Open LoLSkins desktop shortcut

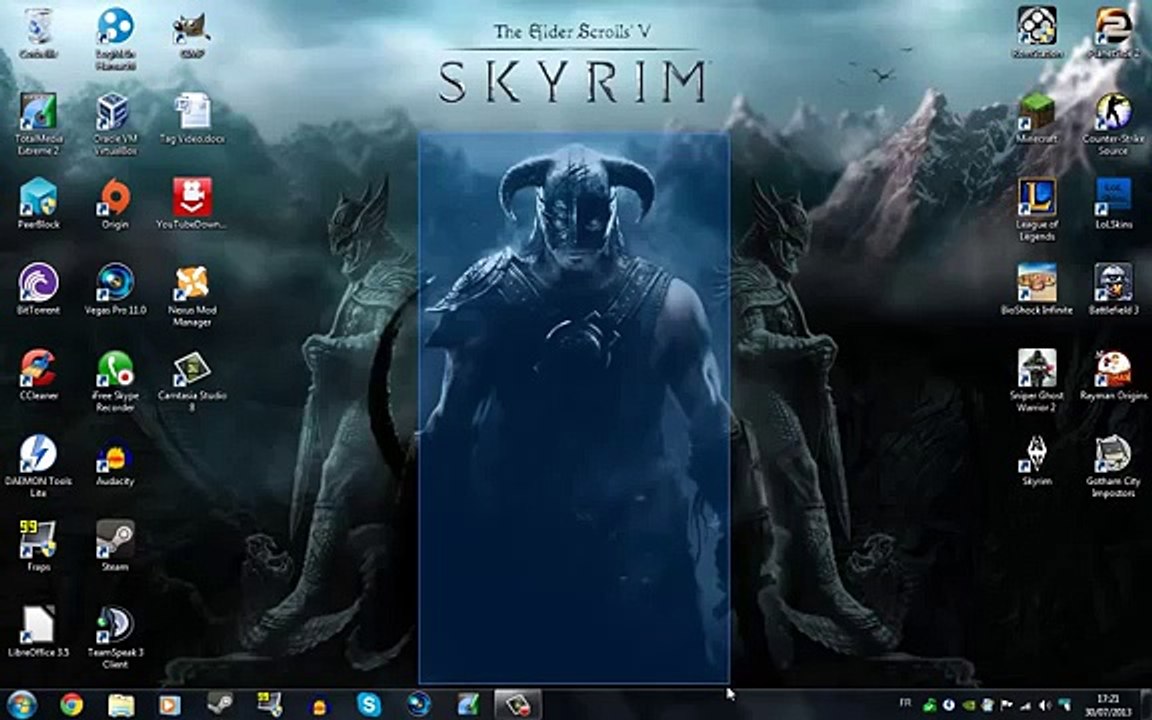[x=1114, y=203]
